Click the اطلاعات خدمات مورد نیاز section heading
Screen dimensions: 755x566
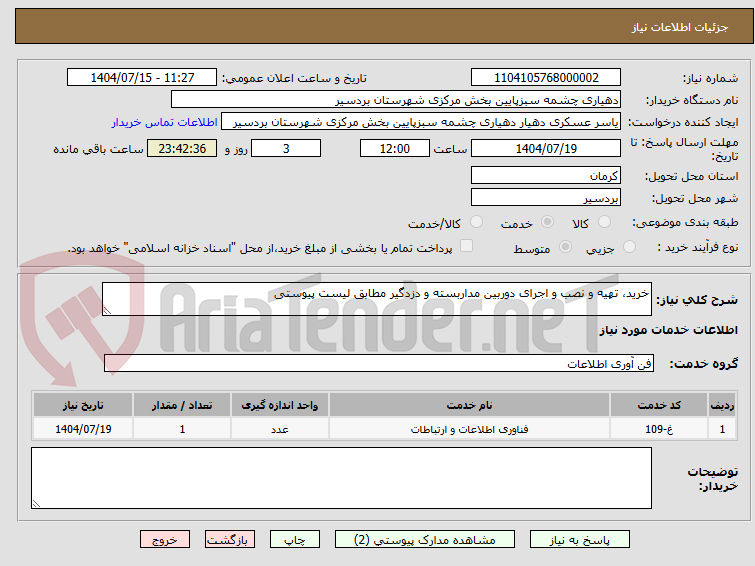[668, 330]
